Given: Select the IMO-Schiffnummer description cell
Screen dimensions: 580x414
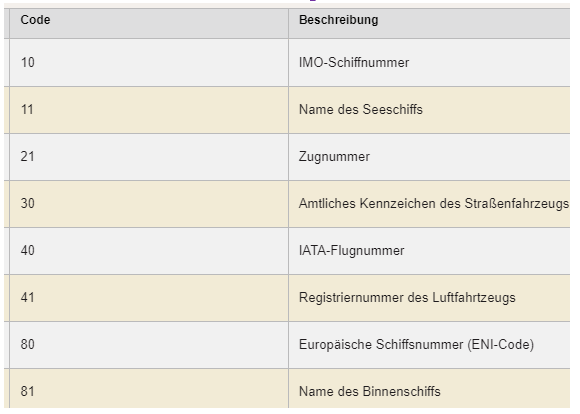Looking at the screenshot, I should 429,63.
